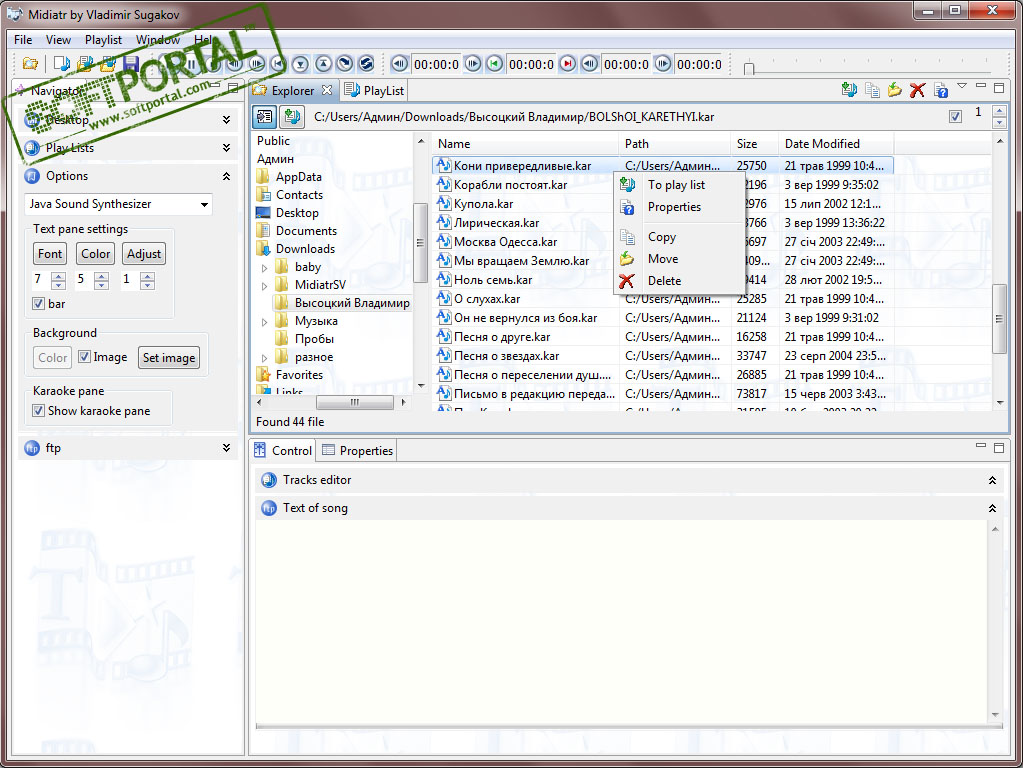Click the toolbar button with the upward arrow
The width and height of the screenshot is (1023, 768).
pos(324,64)
